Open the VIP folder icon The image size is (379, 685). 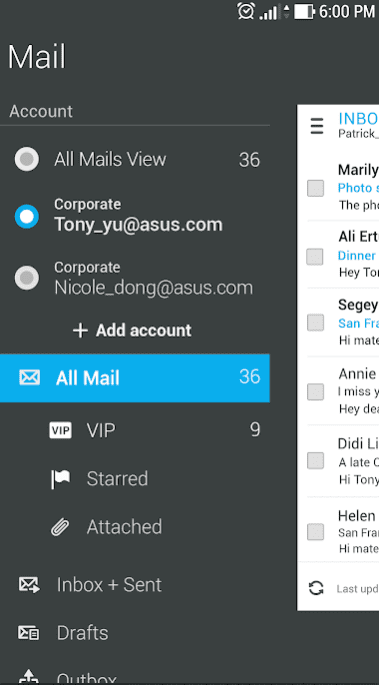[x=60, y=430]
